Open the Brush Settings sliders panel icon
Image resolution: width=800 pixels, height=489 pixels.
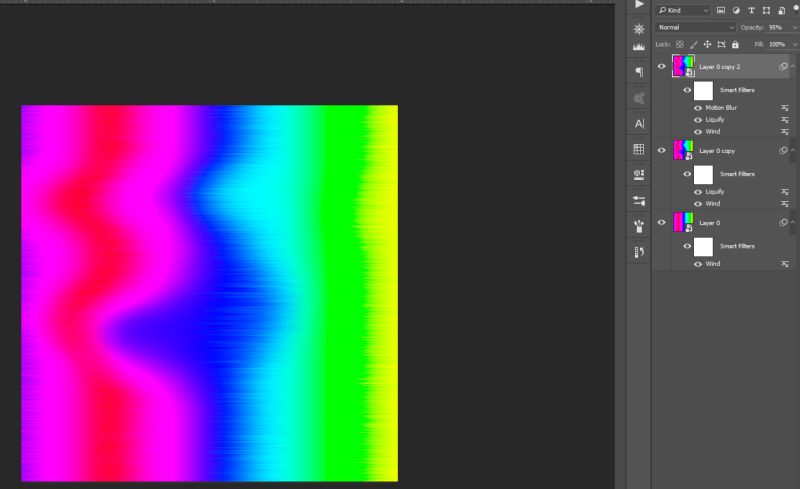639,201
